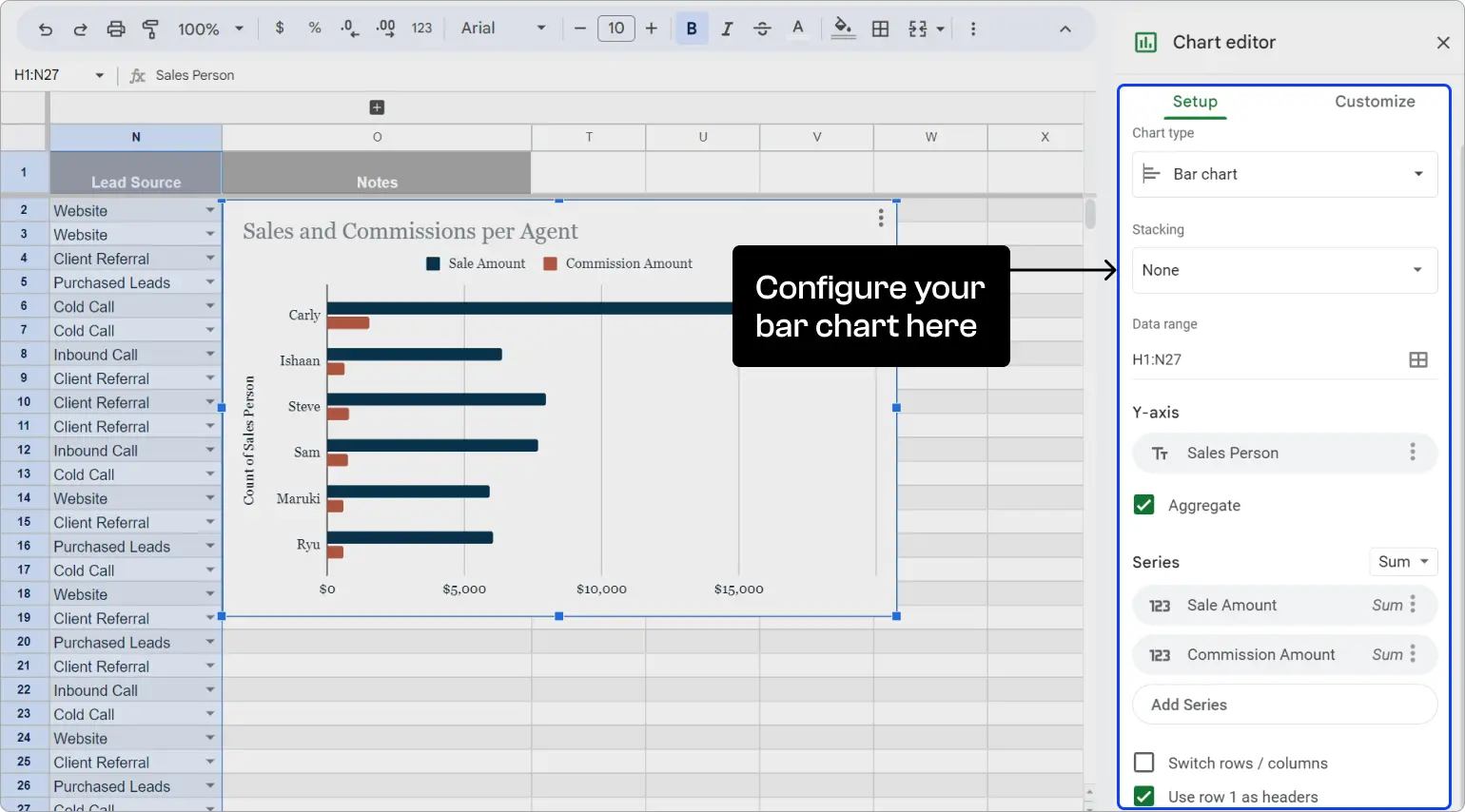Screen dimensions: 1465x812
Task: Format as percent icon
Action: [315, 28]
